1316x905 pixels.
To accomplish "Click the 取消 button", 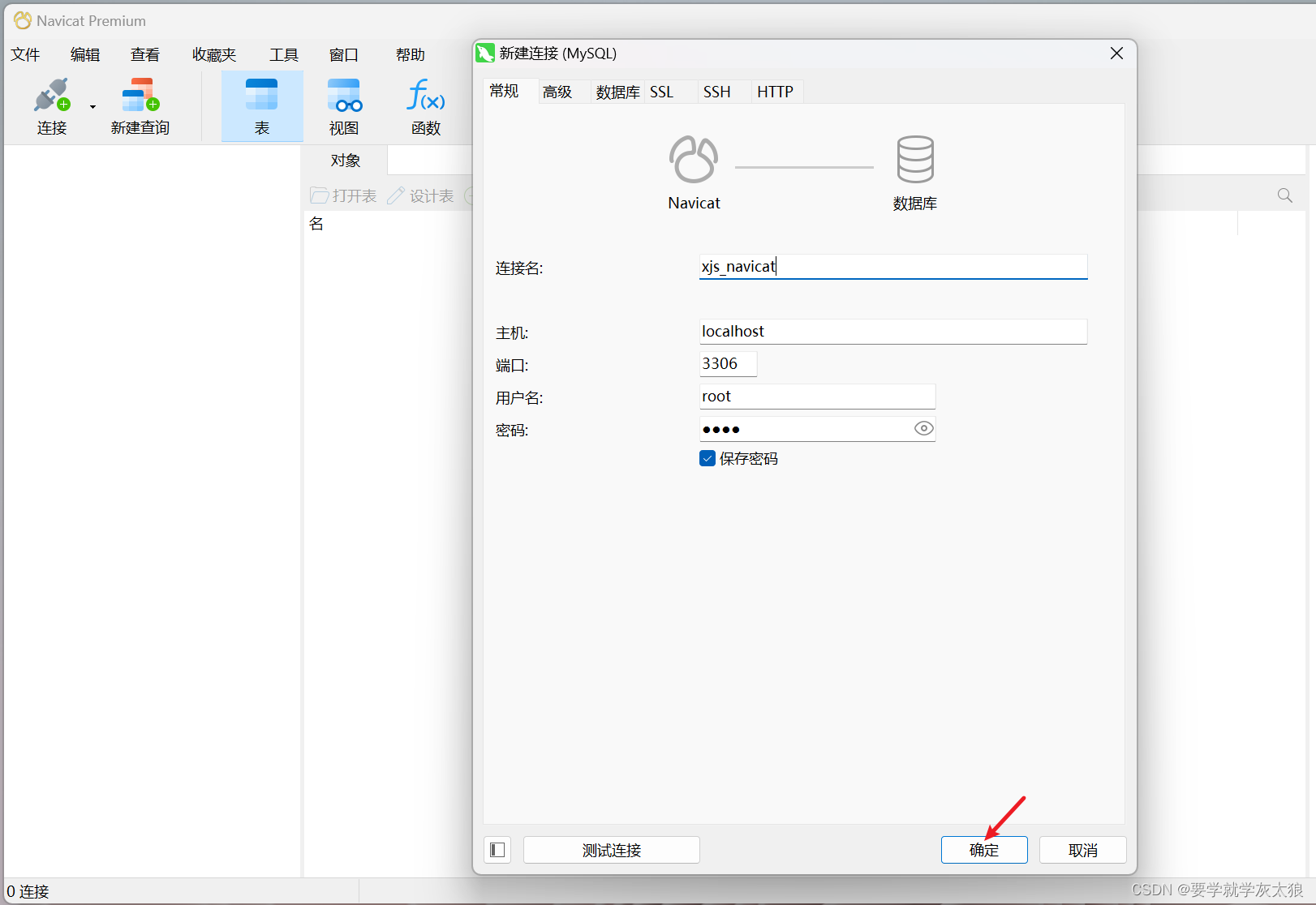I will 1083,850.
